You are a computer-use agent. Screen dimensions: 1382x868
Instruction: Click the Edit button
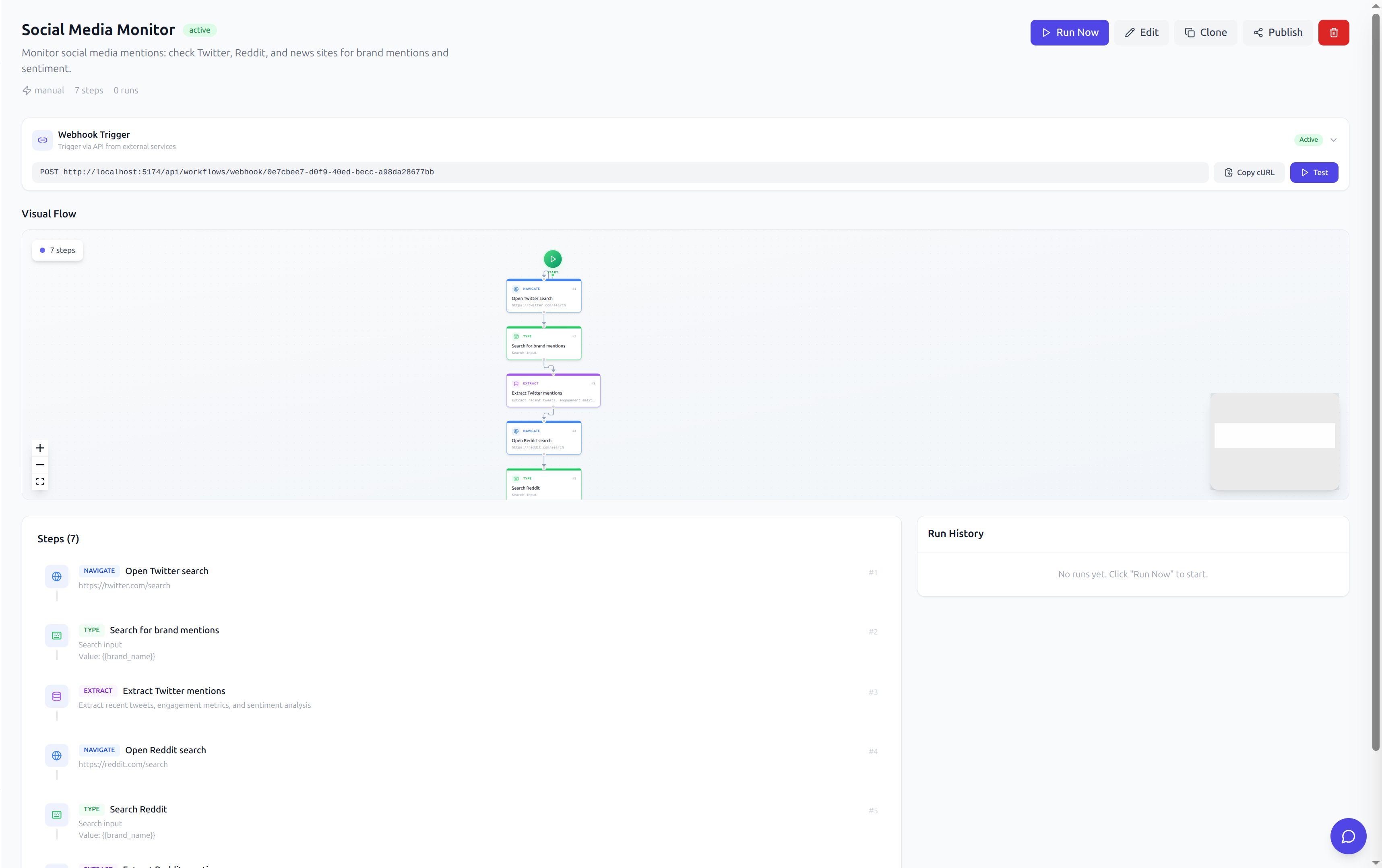pos(1142,33)
